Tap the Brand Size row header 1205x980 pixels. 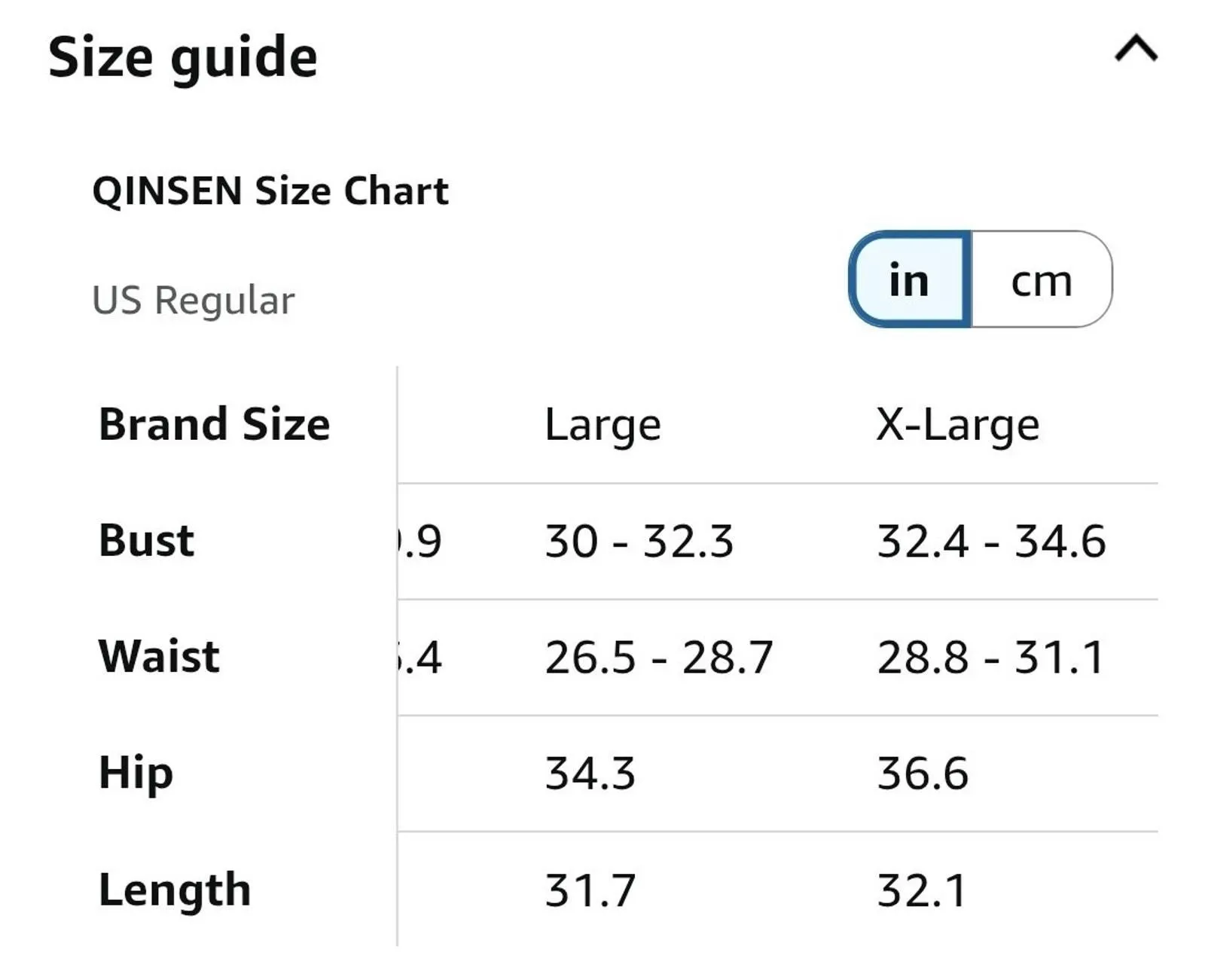click(x=215, y=424)
